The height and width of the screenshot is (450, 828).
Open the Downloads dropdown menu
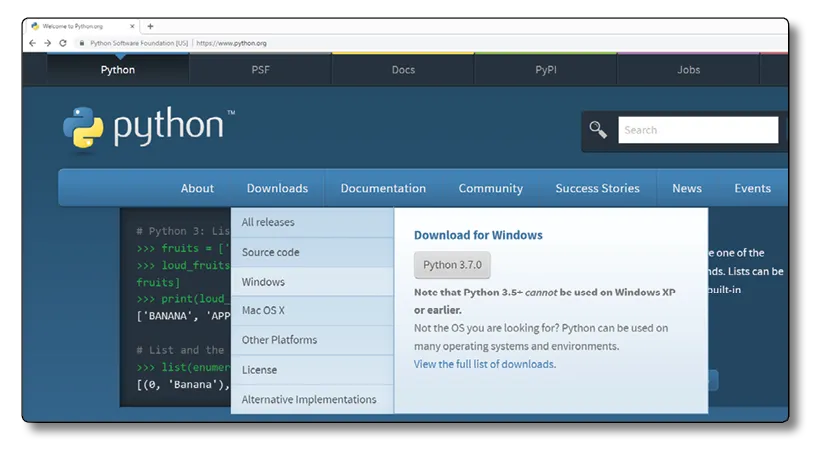(277, 188)
